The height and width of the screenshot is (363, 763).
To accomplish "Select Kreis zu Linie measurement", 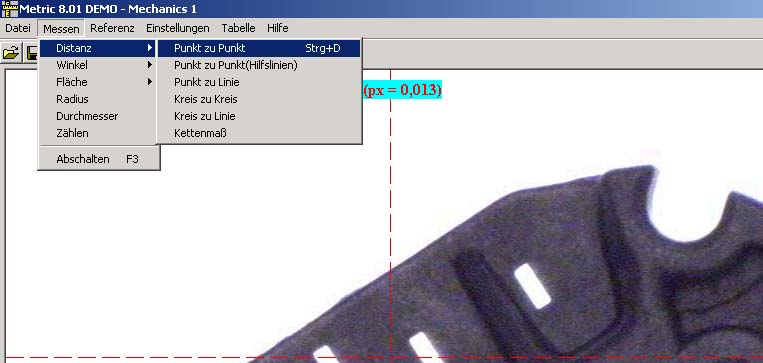I will (259, 116).
